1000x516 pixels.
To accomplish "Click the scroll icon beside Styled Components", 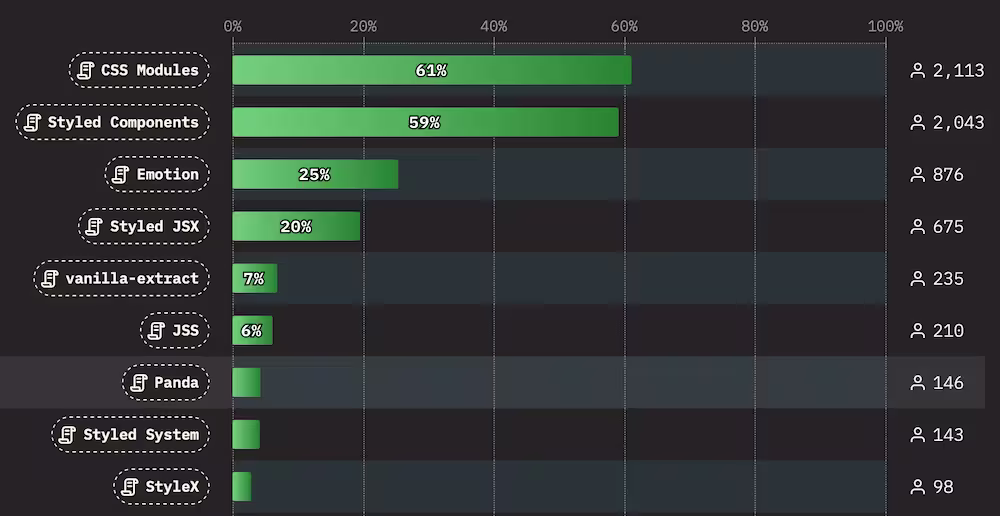I will (33, 123).
